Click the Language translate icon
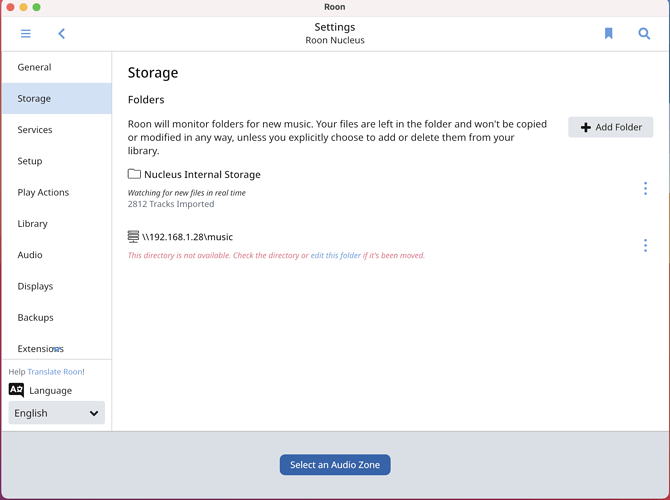This screenshot has width=670, height=500. (x=16, y=390)
